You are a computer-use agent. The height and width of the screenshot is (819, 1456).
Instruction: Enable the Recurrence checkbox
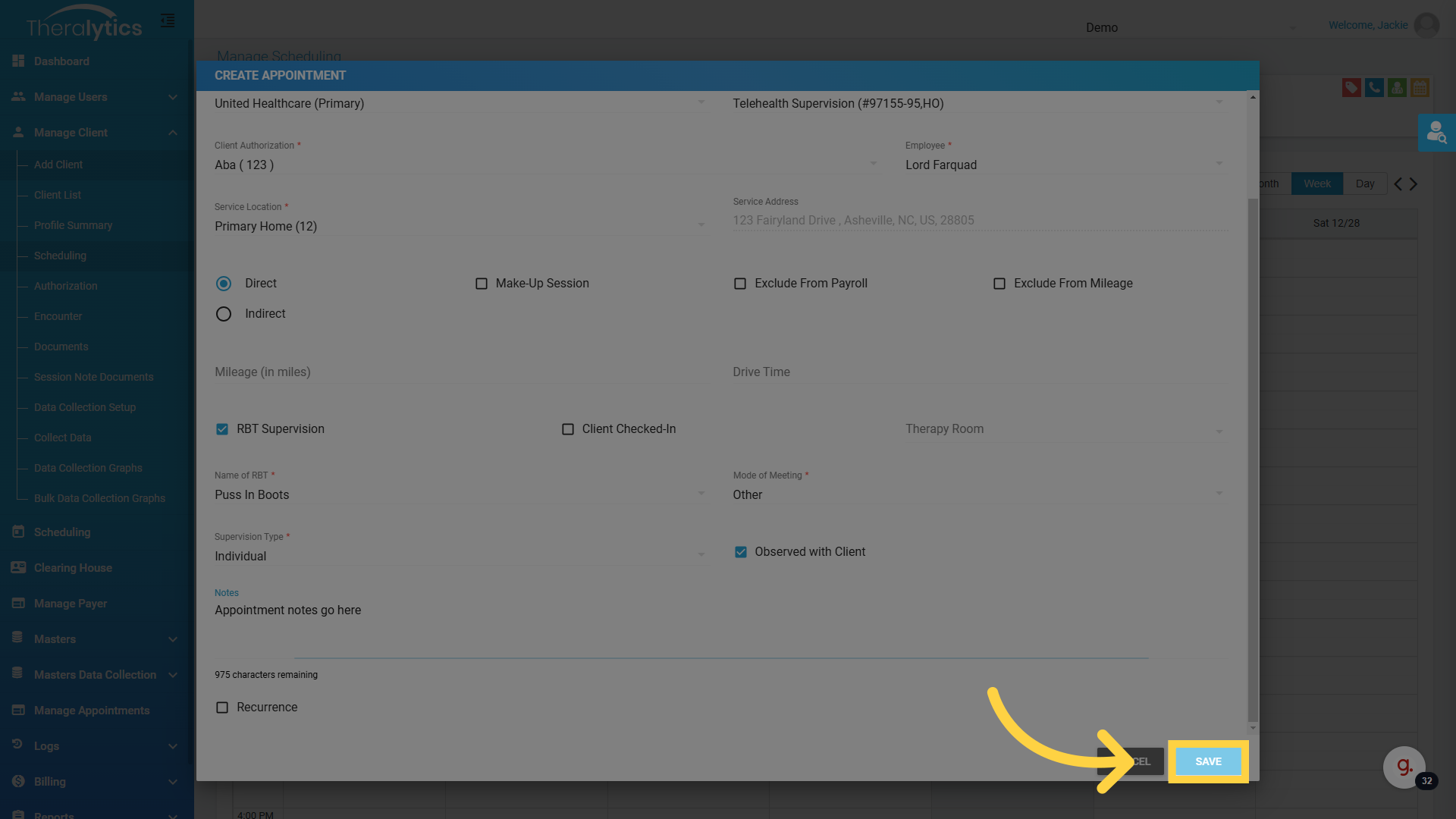222,708
